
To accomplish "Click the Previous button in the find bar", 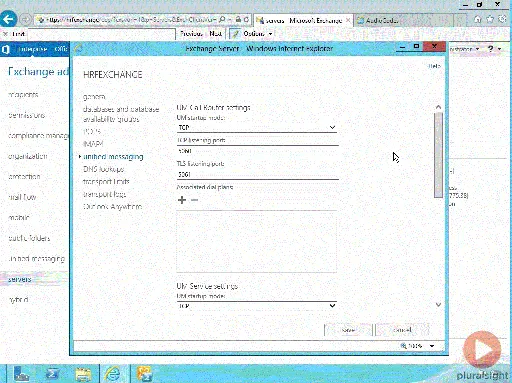I will [x=191, y=34].
